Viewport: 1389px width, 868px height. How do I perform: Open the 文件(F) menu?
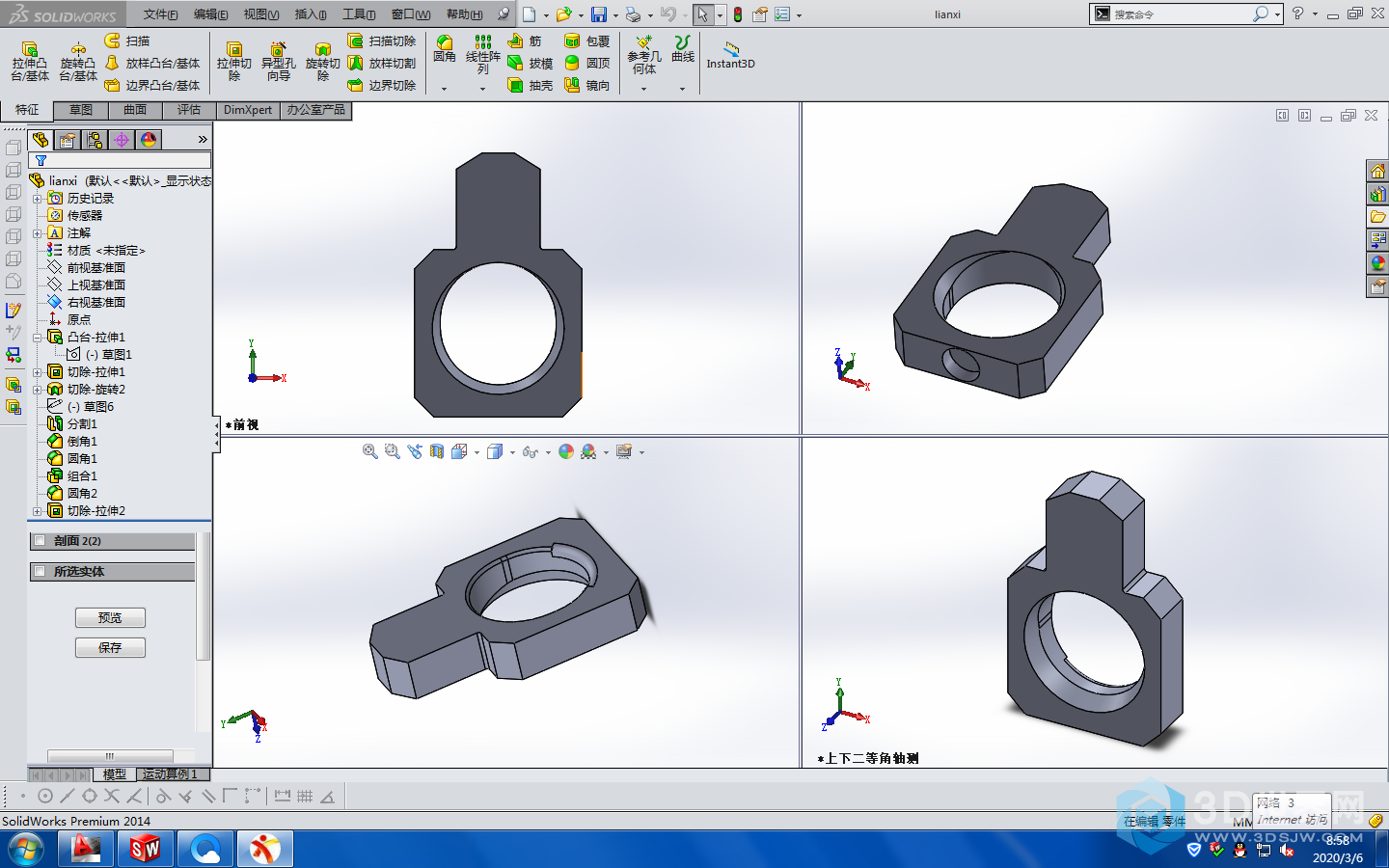click(160, 14)
